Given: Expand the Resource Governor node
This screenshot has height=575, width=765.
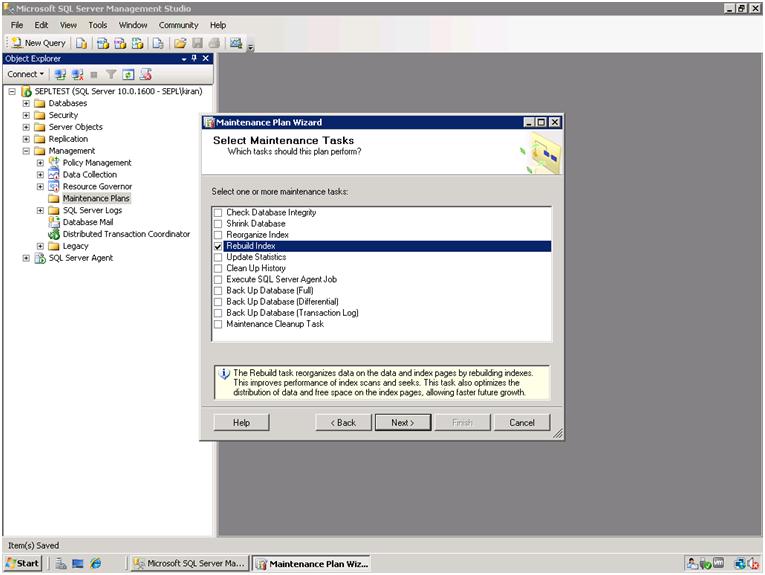Looking at the screenshot, I should (40, 187).
